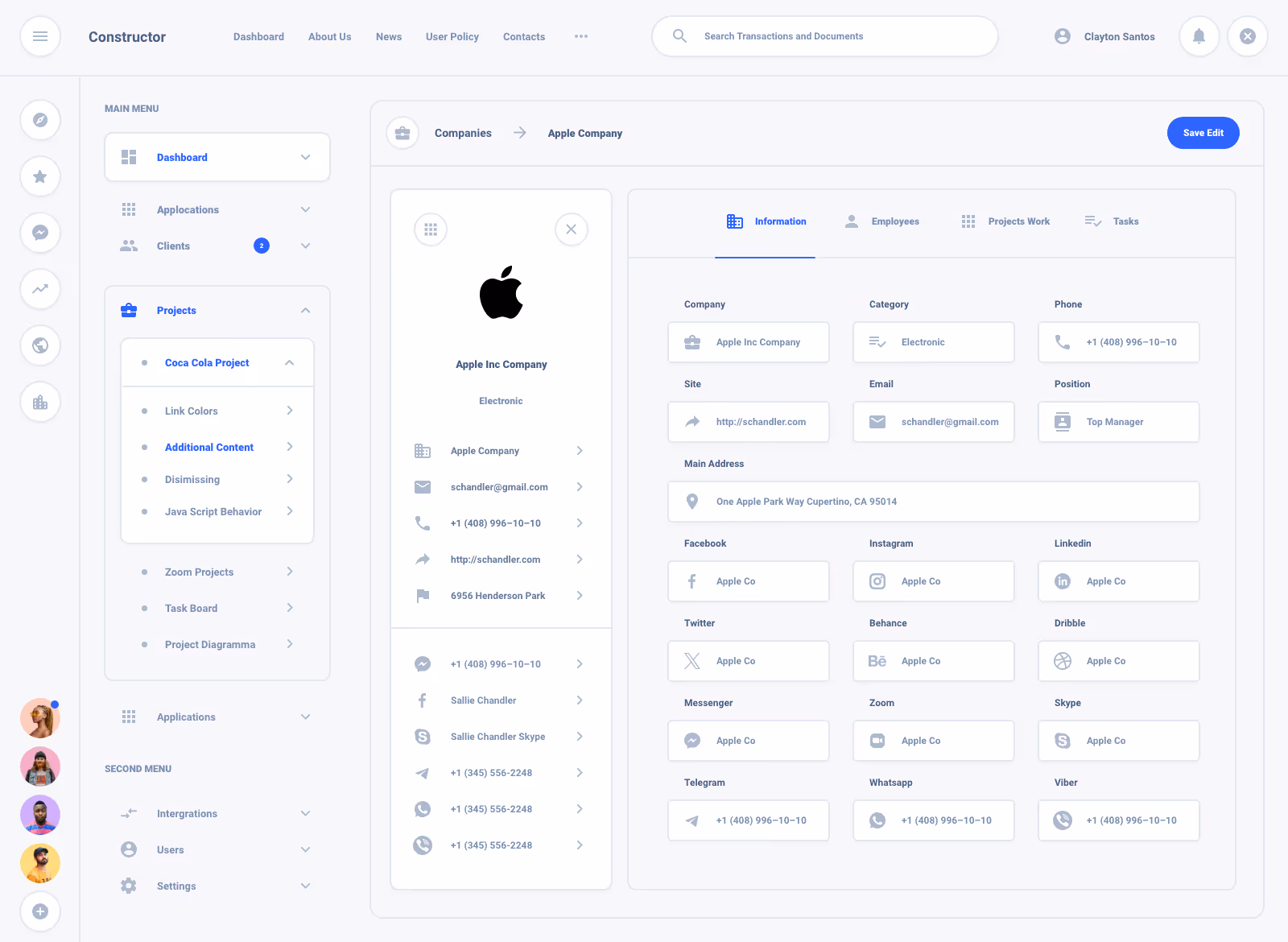
Task: Open the http://schandler.com site link
Action: (496, 559)
